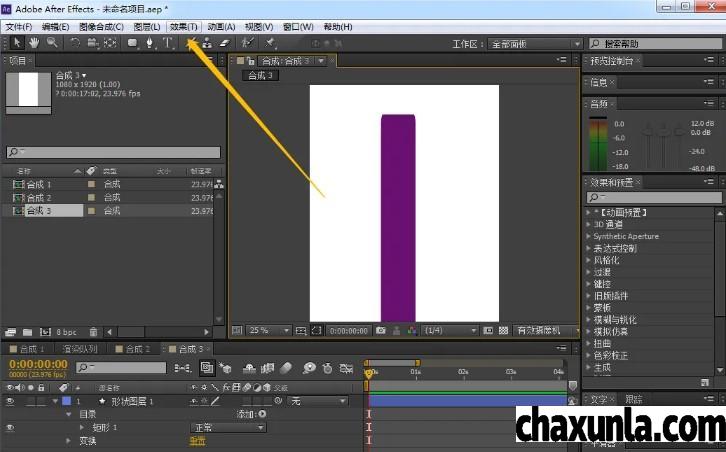The height and width of the screenshot is (452, 726).
Task: Click the graph editor icon in timeline
Action: (346, 368)
